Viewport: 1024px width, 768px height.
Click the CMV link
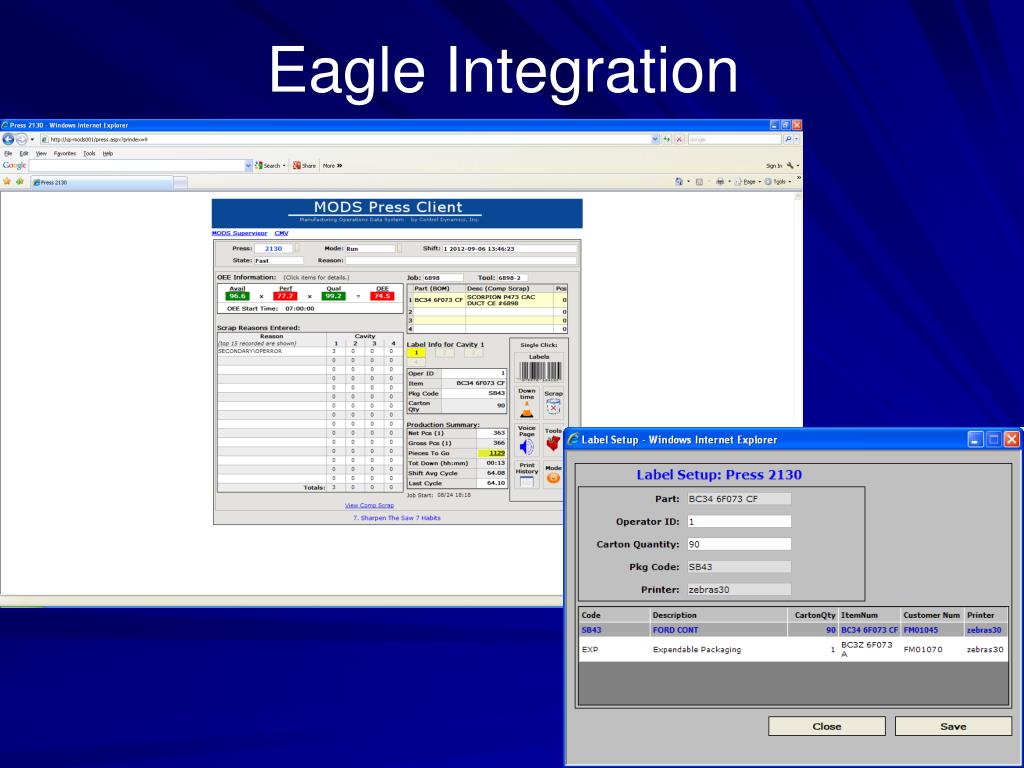click(281, 233)
